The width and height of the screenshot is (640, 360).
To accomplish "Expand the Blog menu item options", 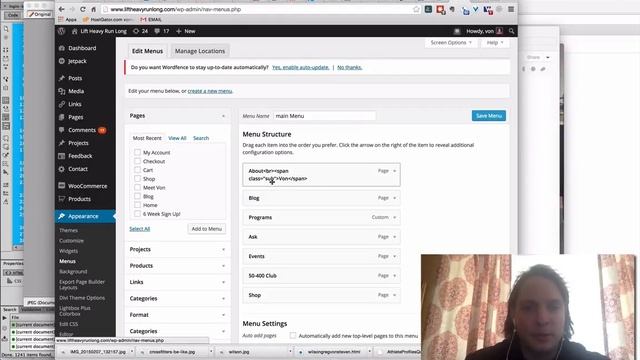I will [x=394, y=198].
